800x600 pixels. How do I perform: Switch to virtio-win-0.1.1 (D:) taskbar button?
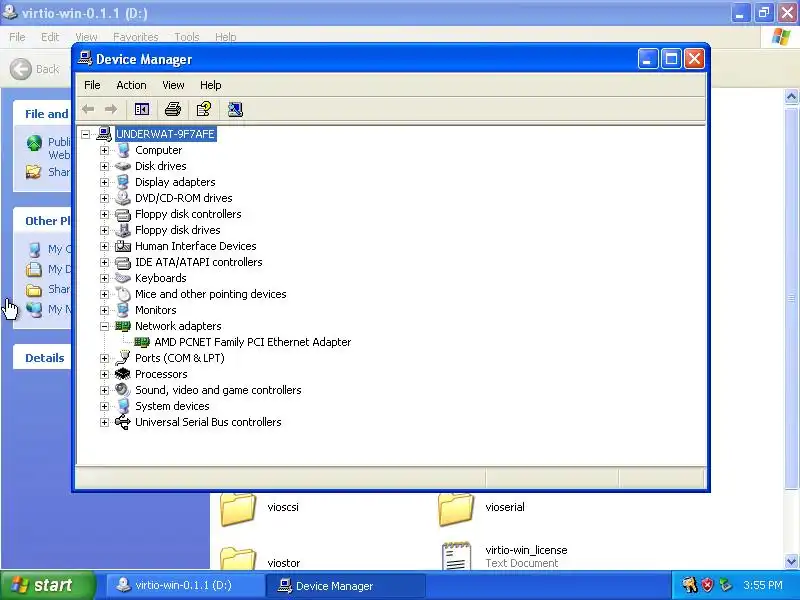pyautogui.click(x=184, y=585)
